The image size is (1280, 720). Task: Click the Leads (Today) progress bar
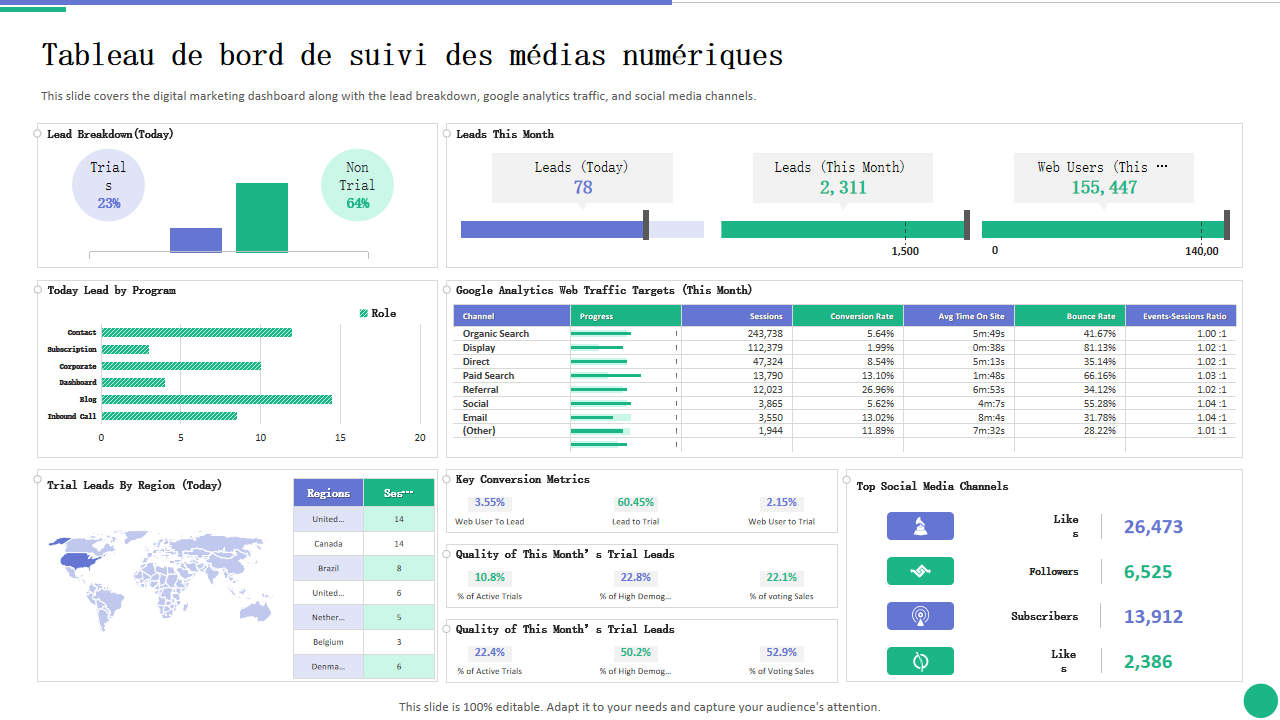(582, 229)
